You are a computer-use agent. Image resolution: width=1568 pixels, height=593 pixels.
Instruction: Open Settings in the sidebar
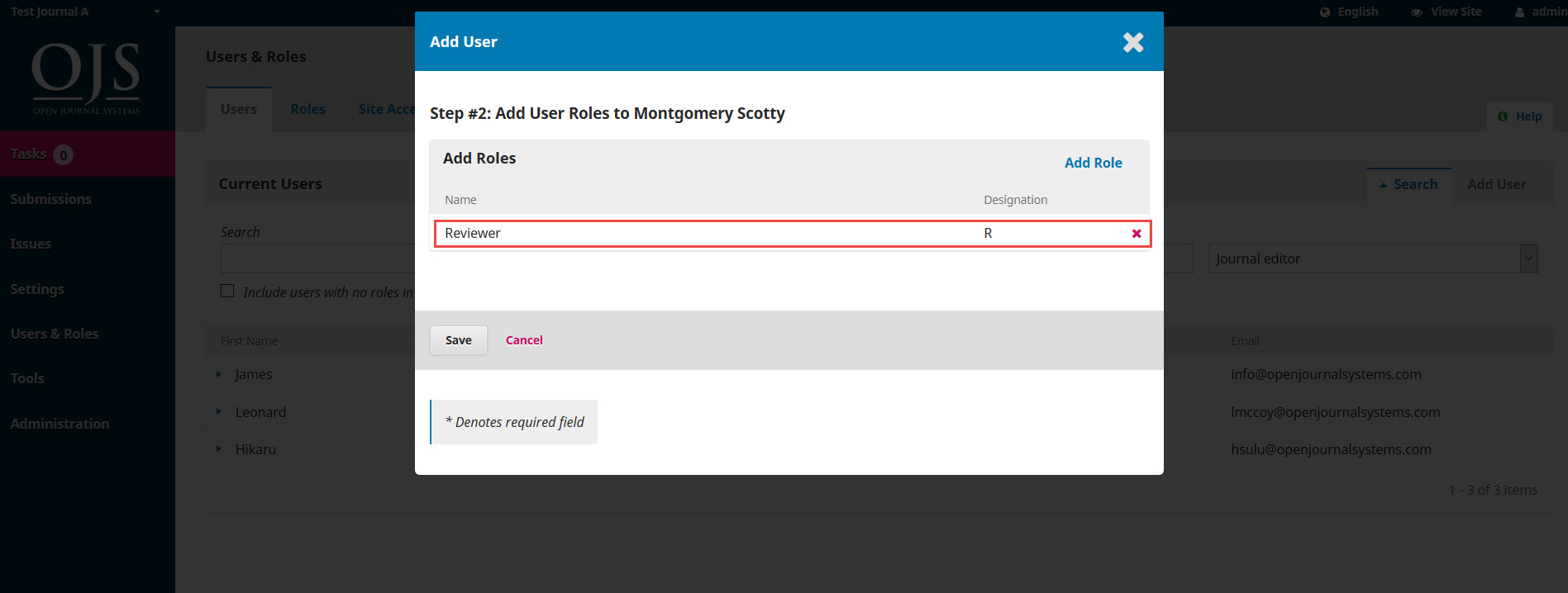37,289
